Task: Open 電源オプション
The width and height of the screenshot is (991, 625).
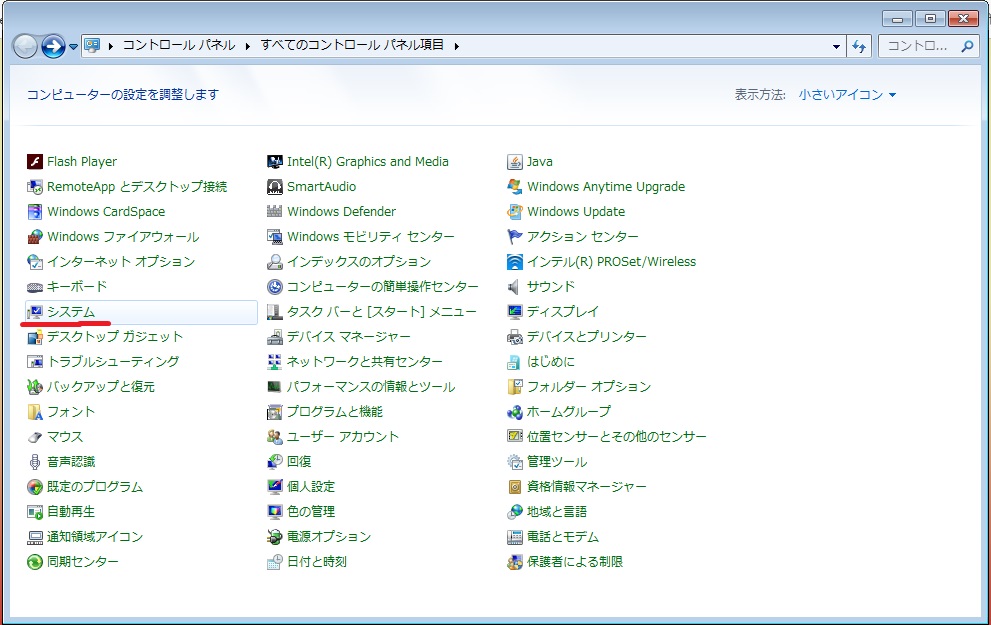Action: click(327, 536)
